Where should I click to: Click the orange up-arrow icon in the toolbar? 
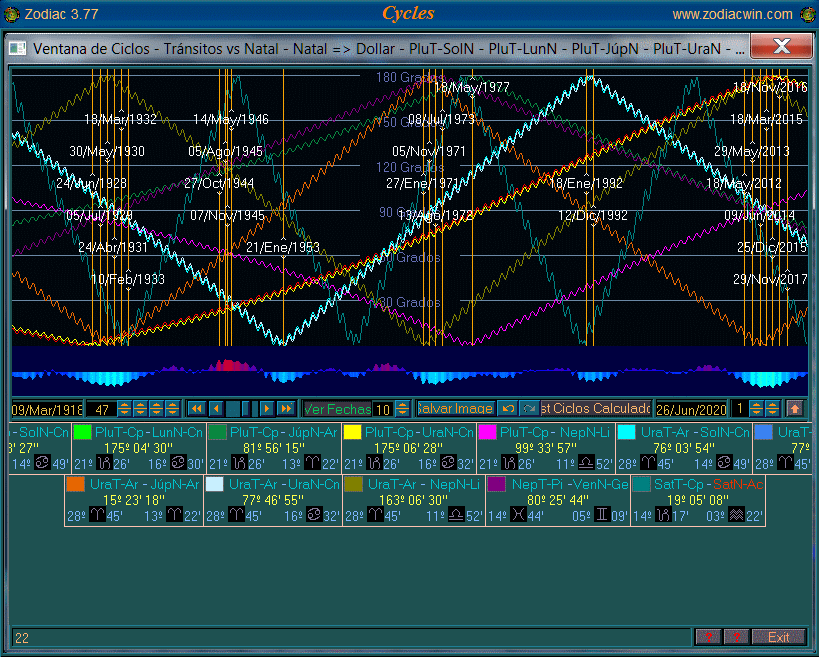point(794,408)
